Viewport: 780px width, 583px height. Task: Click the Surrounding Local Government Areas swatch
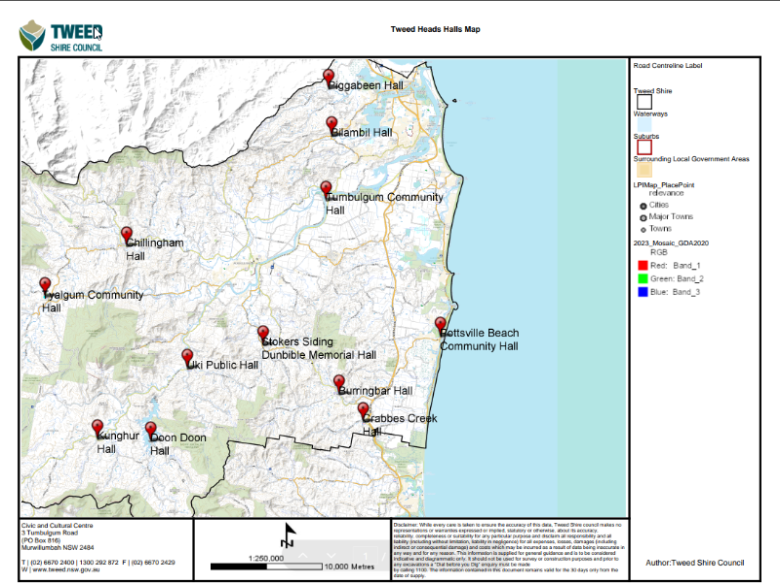(644, 170)
